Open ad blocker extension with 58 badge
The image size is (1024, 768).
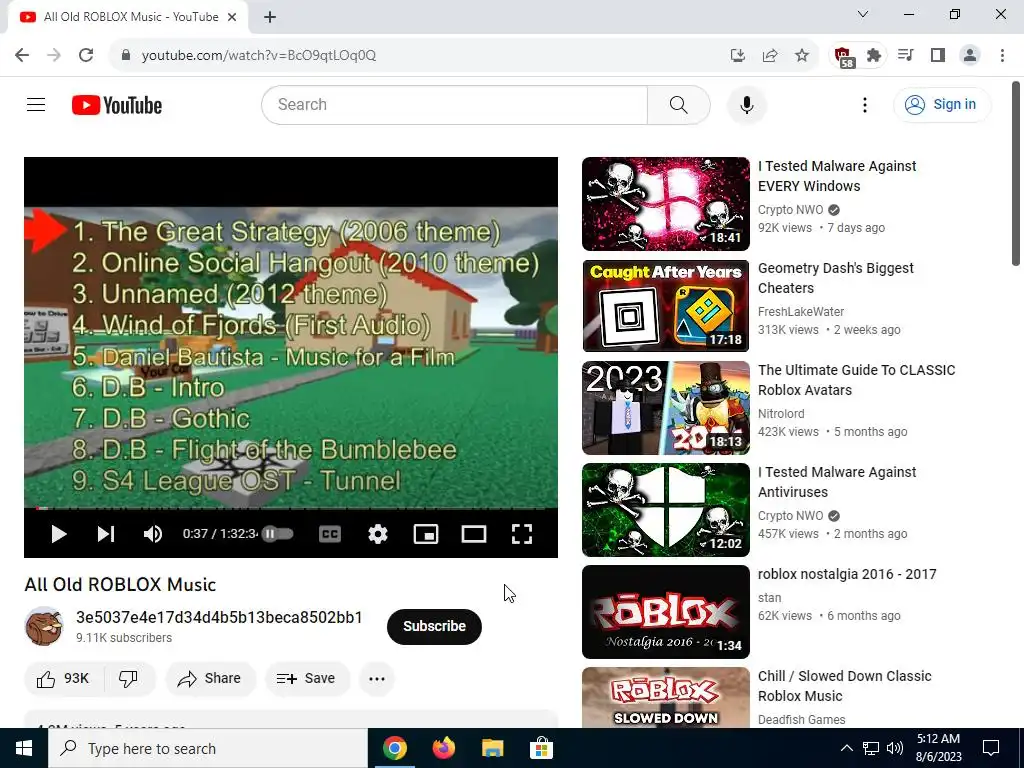click(x=843, y=56)
